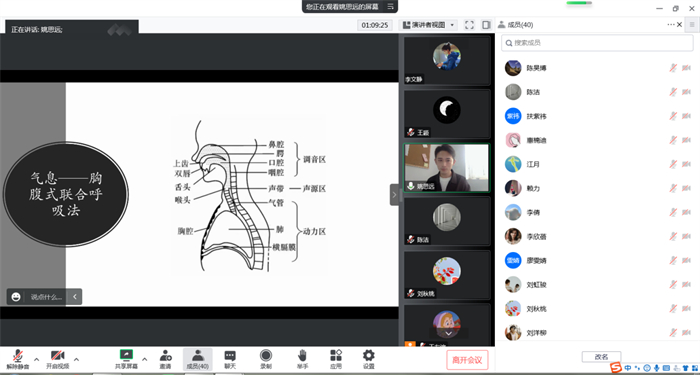Expand more video thumbnails down chevron

(449, 333)
